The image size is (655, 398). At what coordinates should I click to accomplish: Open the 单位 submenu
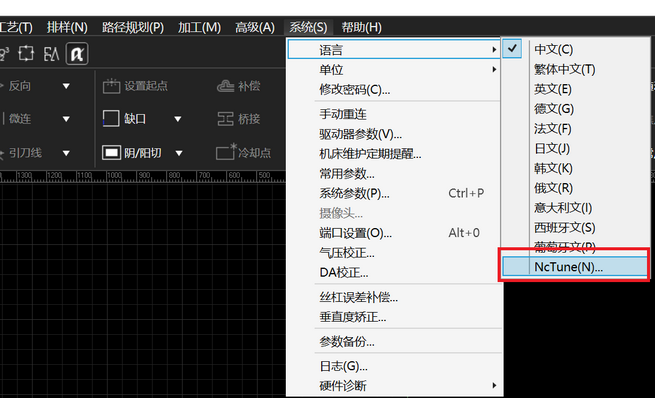394,69
